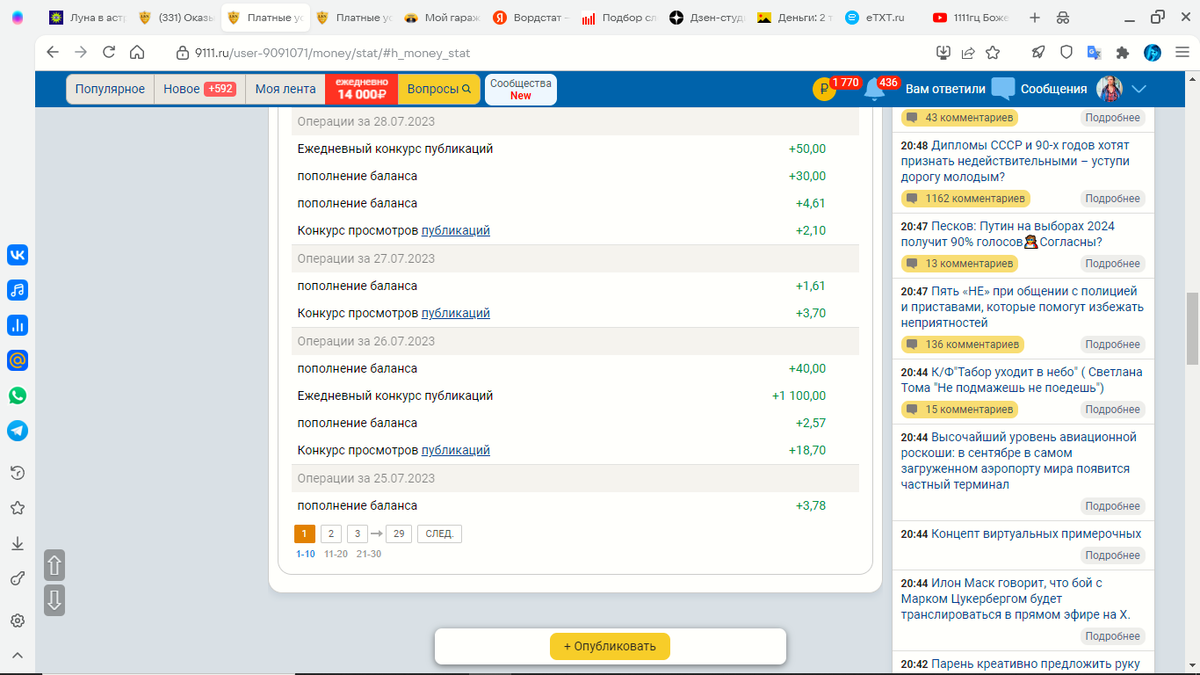
Task: Click page 2 in the pagination bar
Action: [331, 533]
